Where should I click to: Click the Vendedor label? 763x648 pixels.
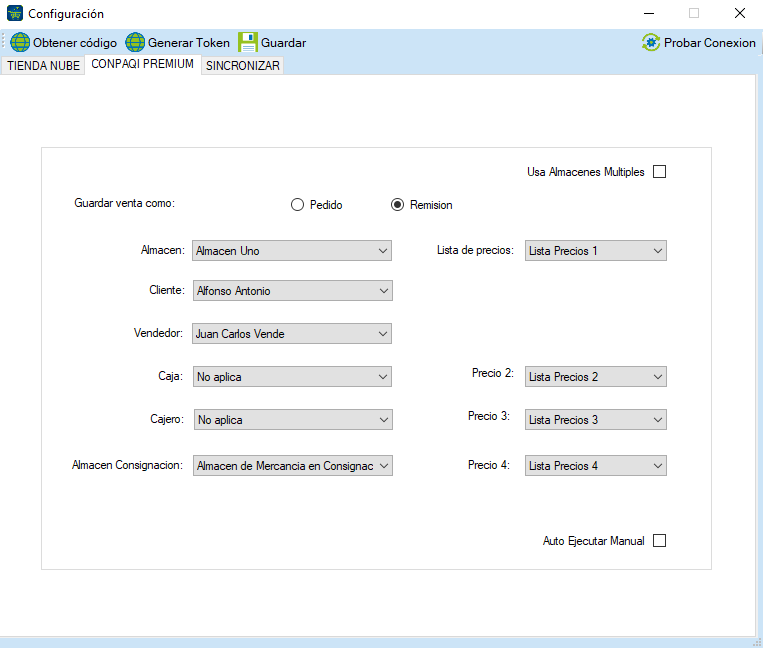(159, 333)
